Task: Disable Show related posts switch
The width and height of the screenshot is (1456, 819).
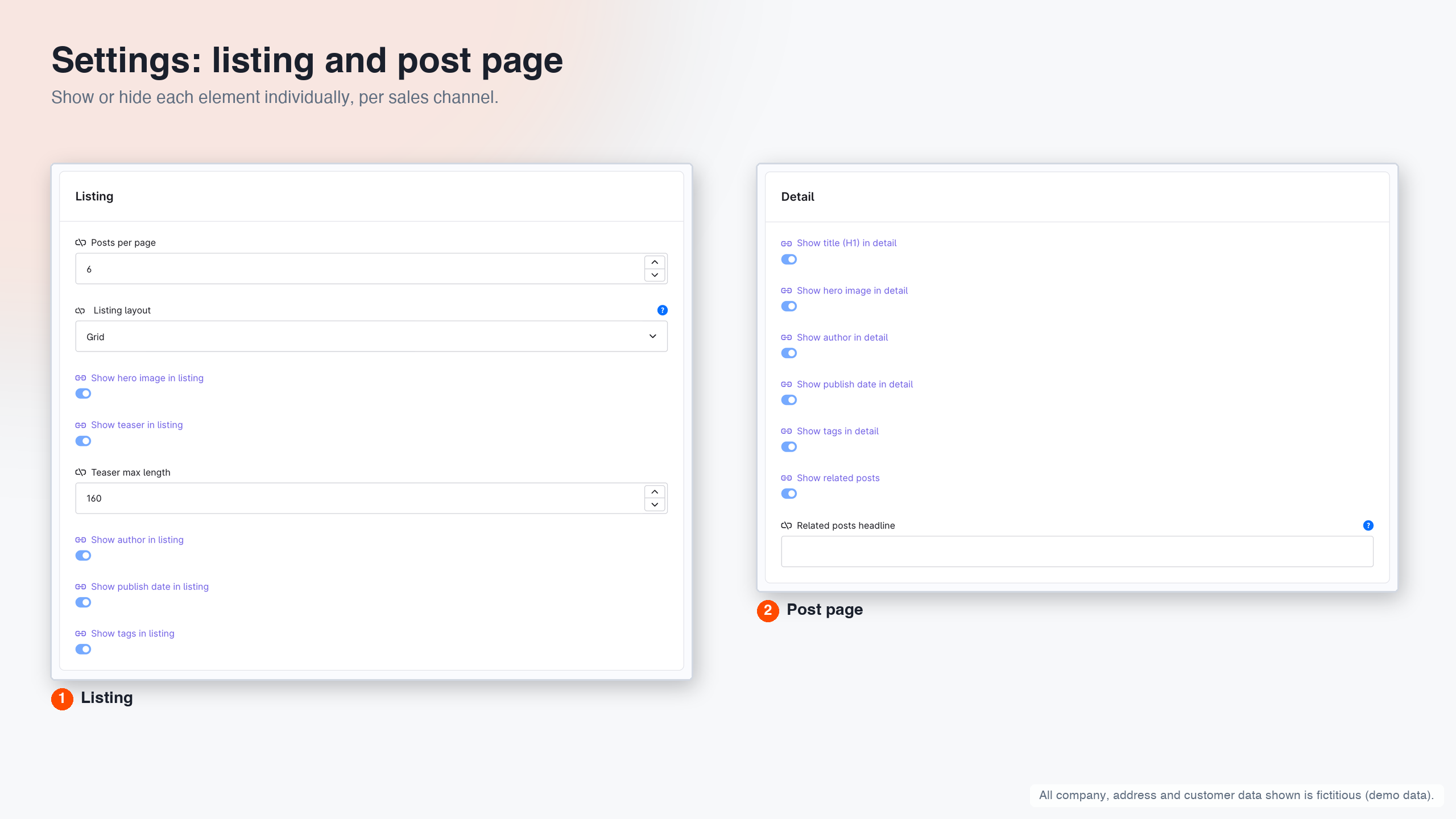Action: [789, 494]
